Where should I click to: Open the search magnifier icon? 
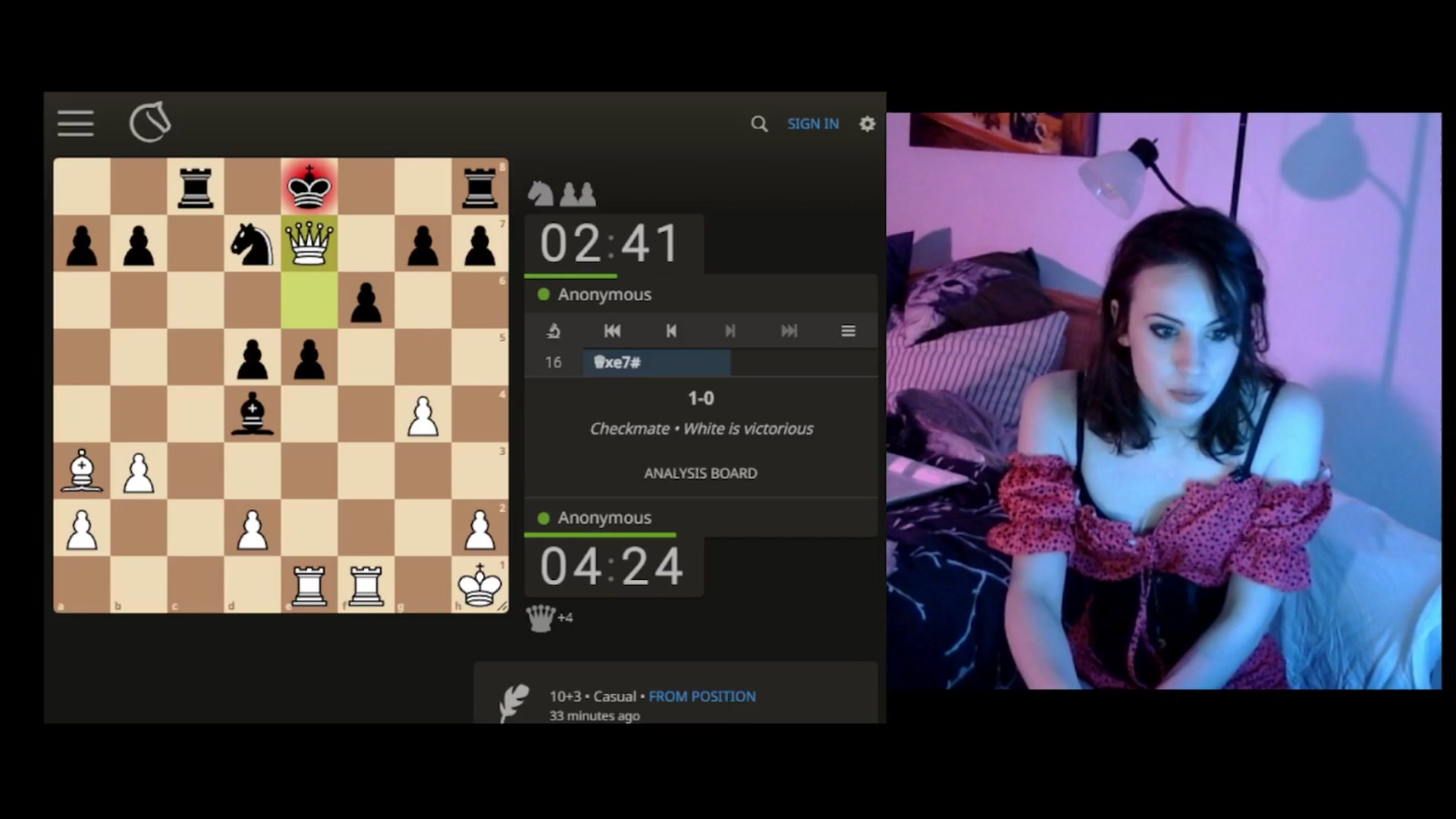(759, 124)
